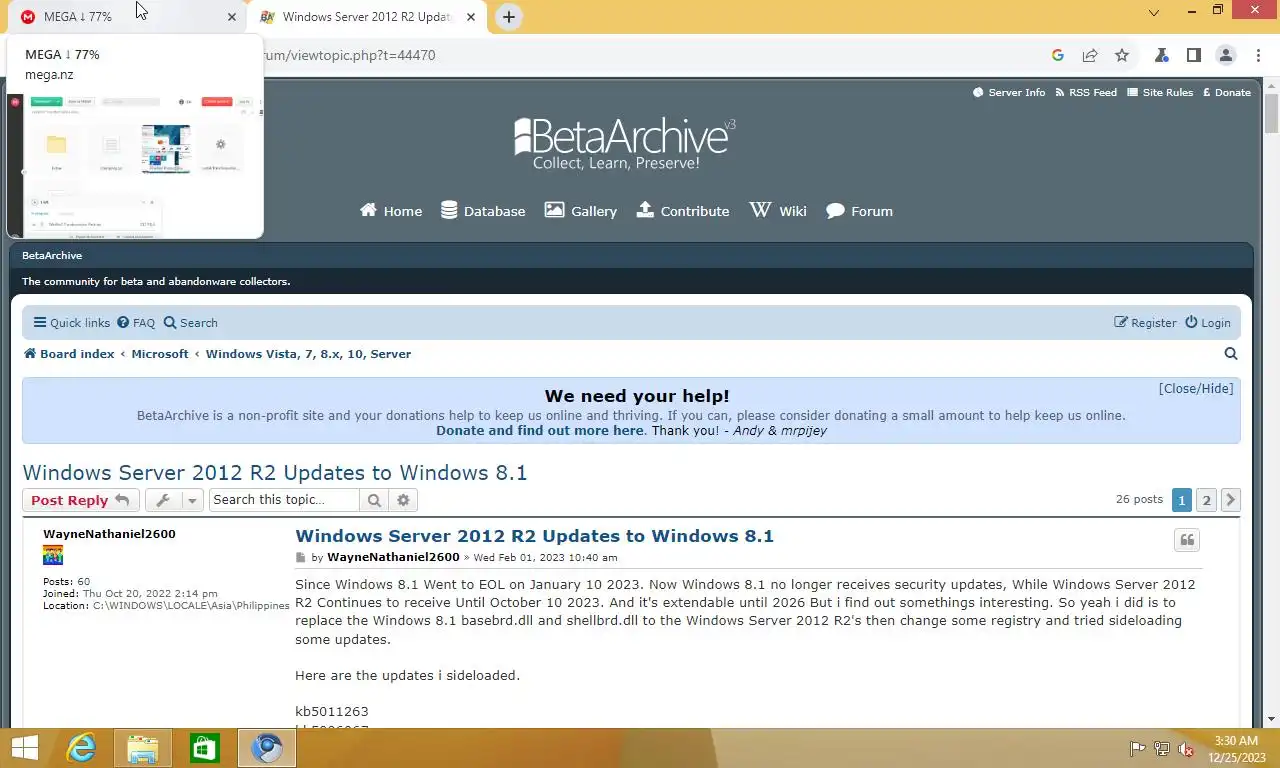
Task: Open File Explorer from taskbar
Action: pos(143,748)
